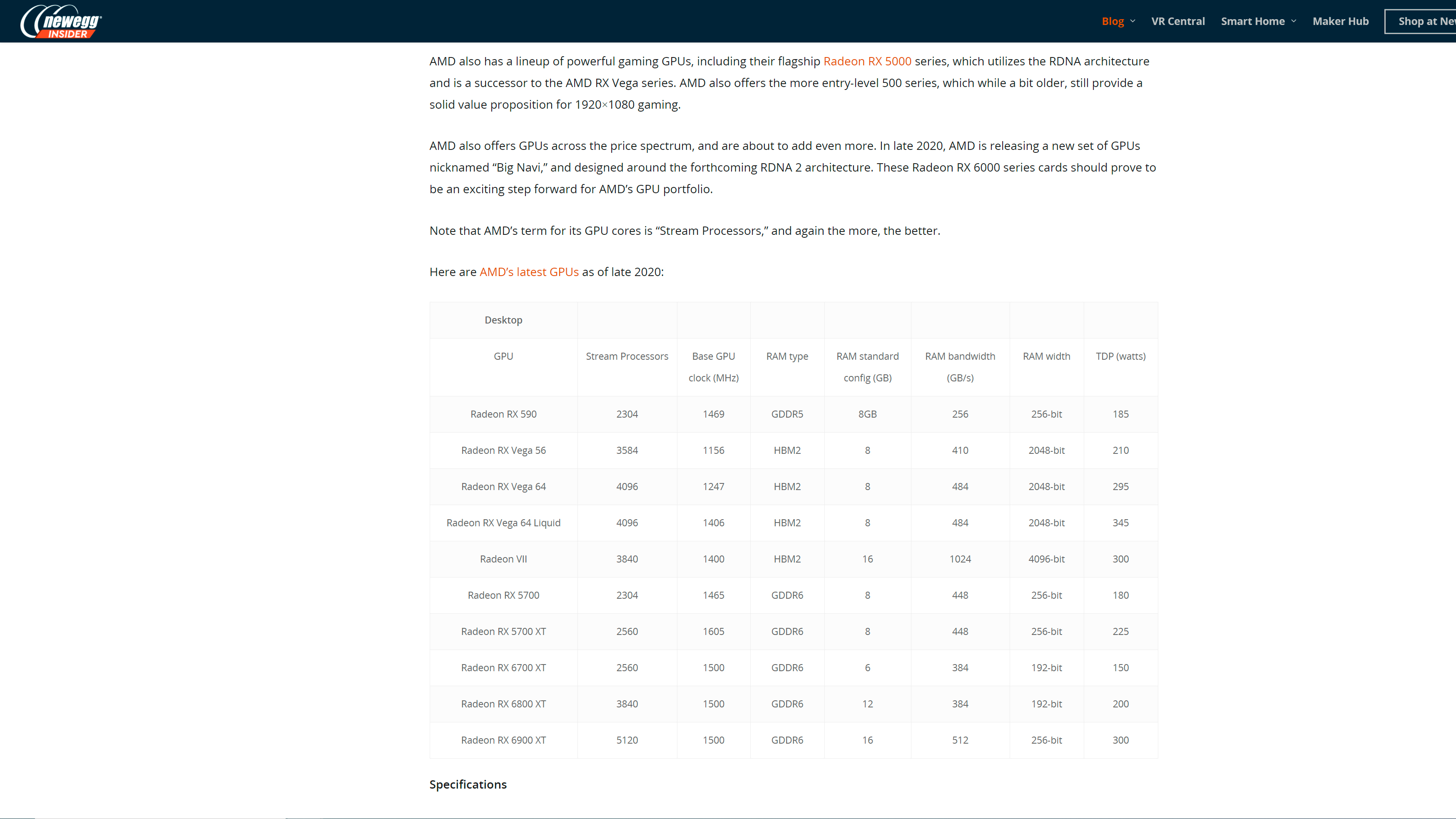Screen dimensions: 1456x819
Task: Click the Base GPU clock header
Action: pyautogui.click(x=713, y=367)
